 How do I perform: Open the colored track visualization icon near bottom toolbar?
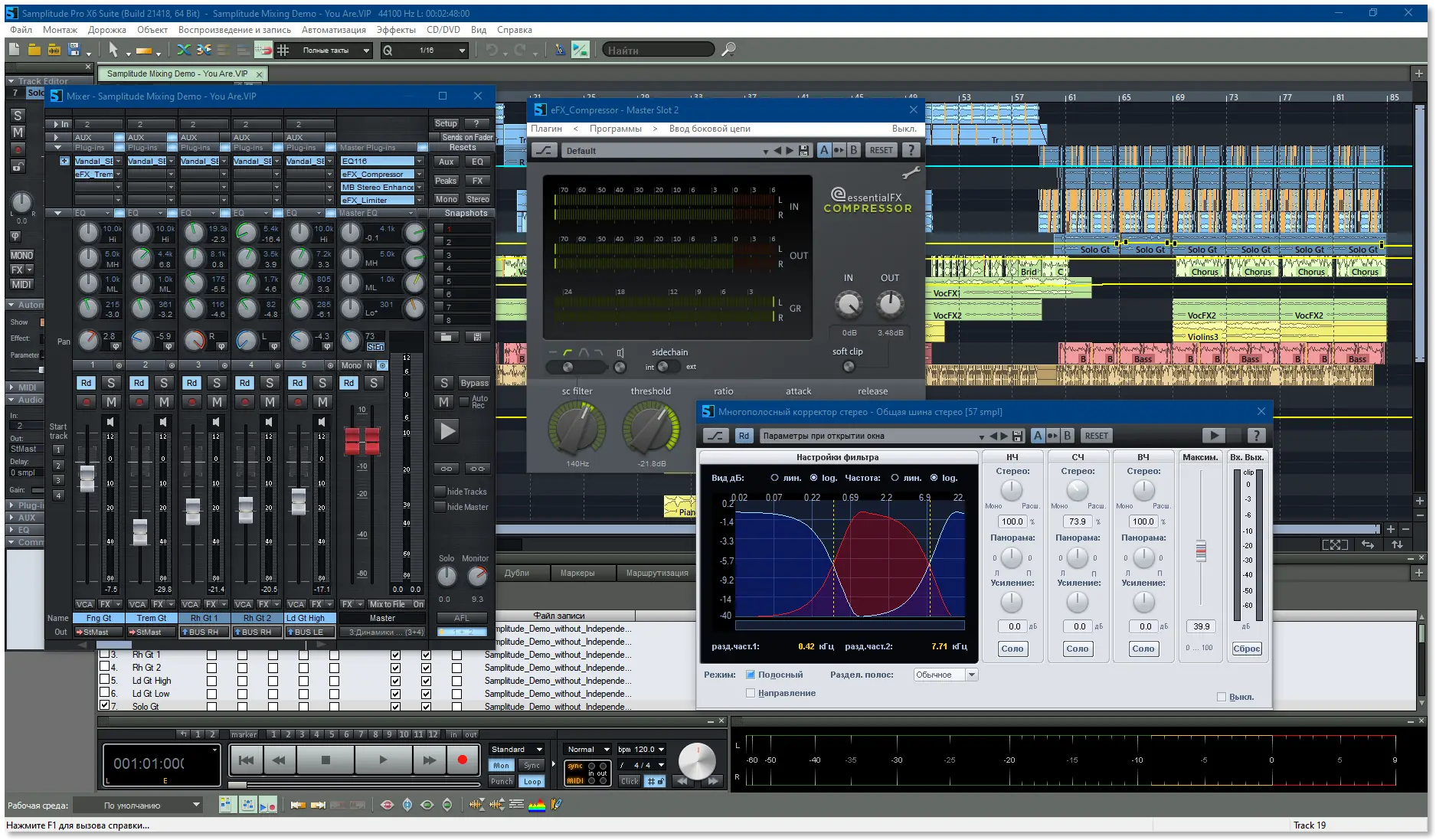click(538, 805)
